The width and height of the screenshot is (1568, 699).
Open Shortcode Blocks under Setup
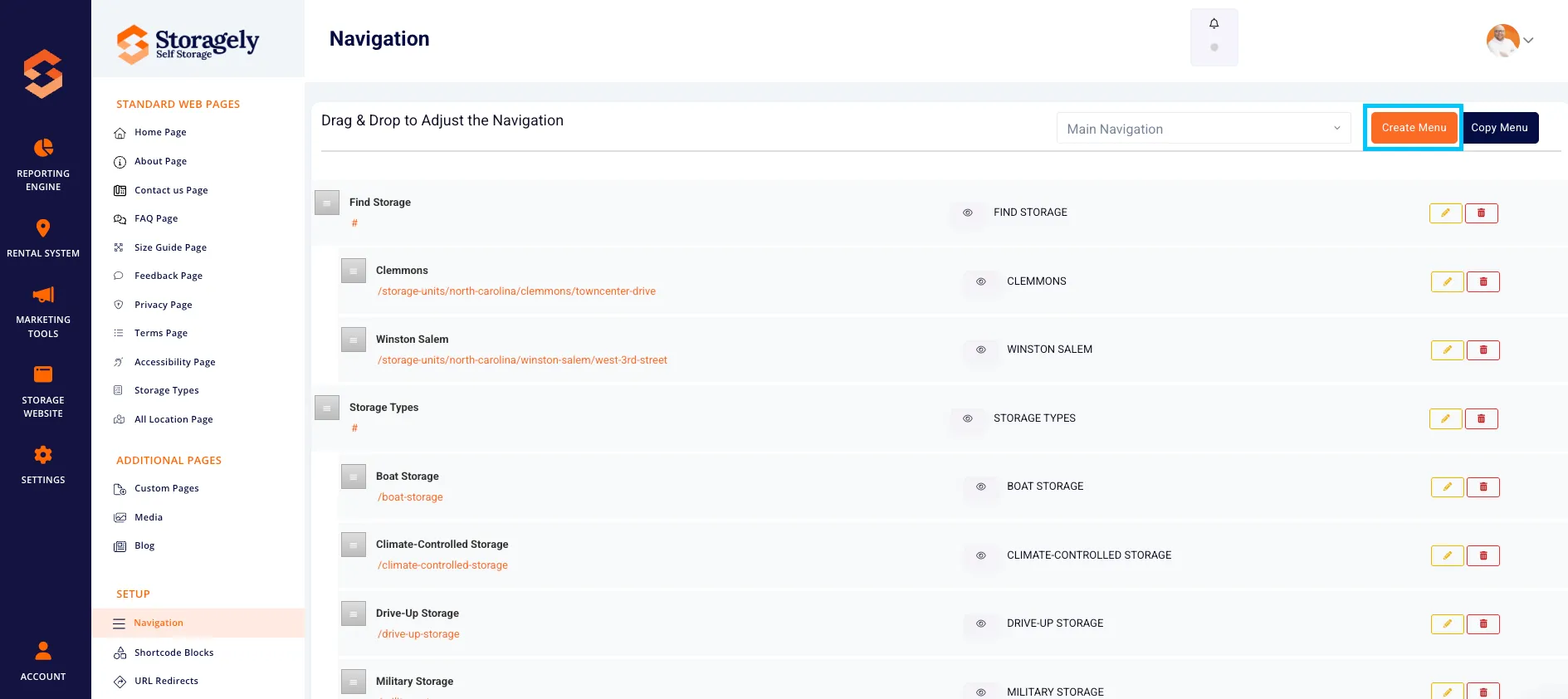click(174, 653)
